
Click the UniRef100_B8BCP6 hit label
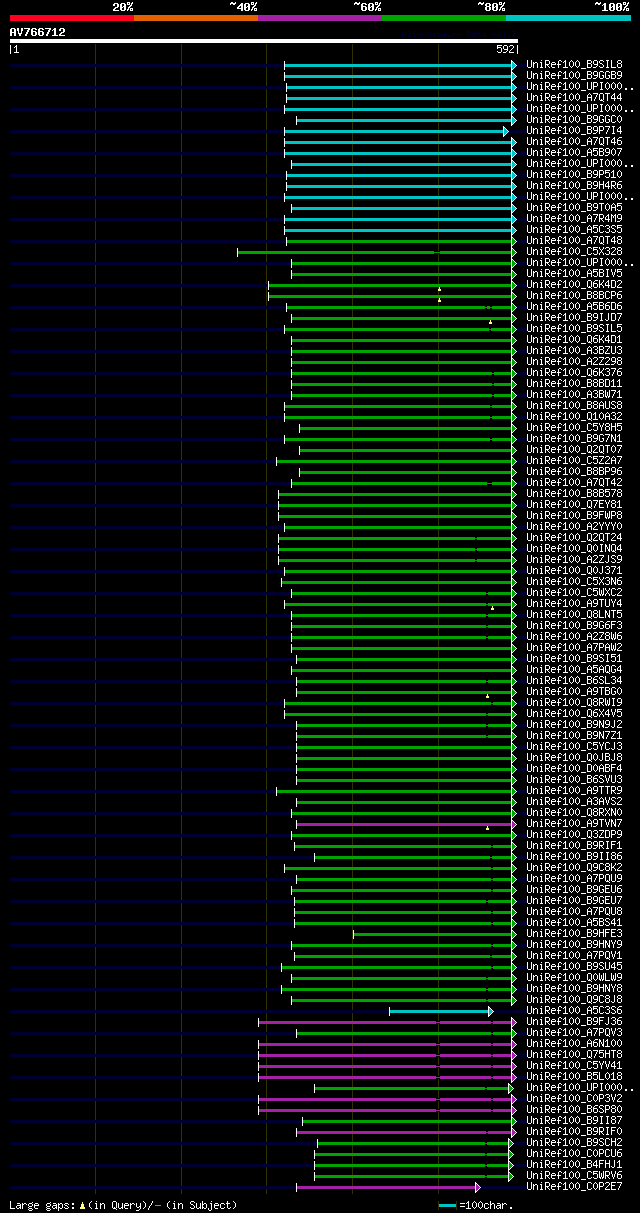(x=574, y=296)
